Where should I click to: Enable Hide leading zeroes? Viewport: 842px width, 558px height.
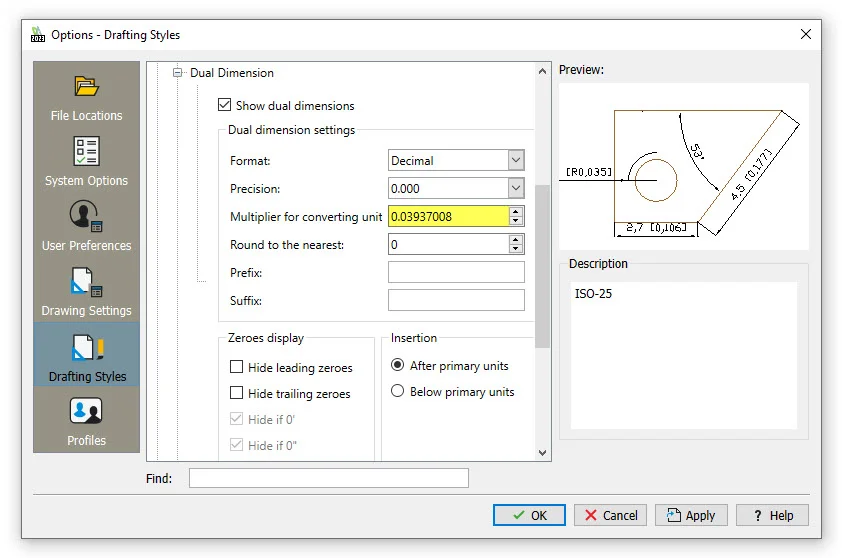tap(237, 368)
